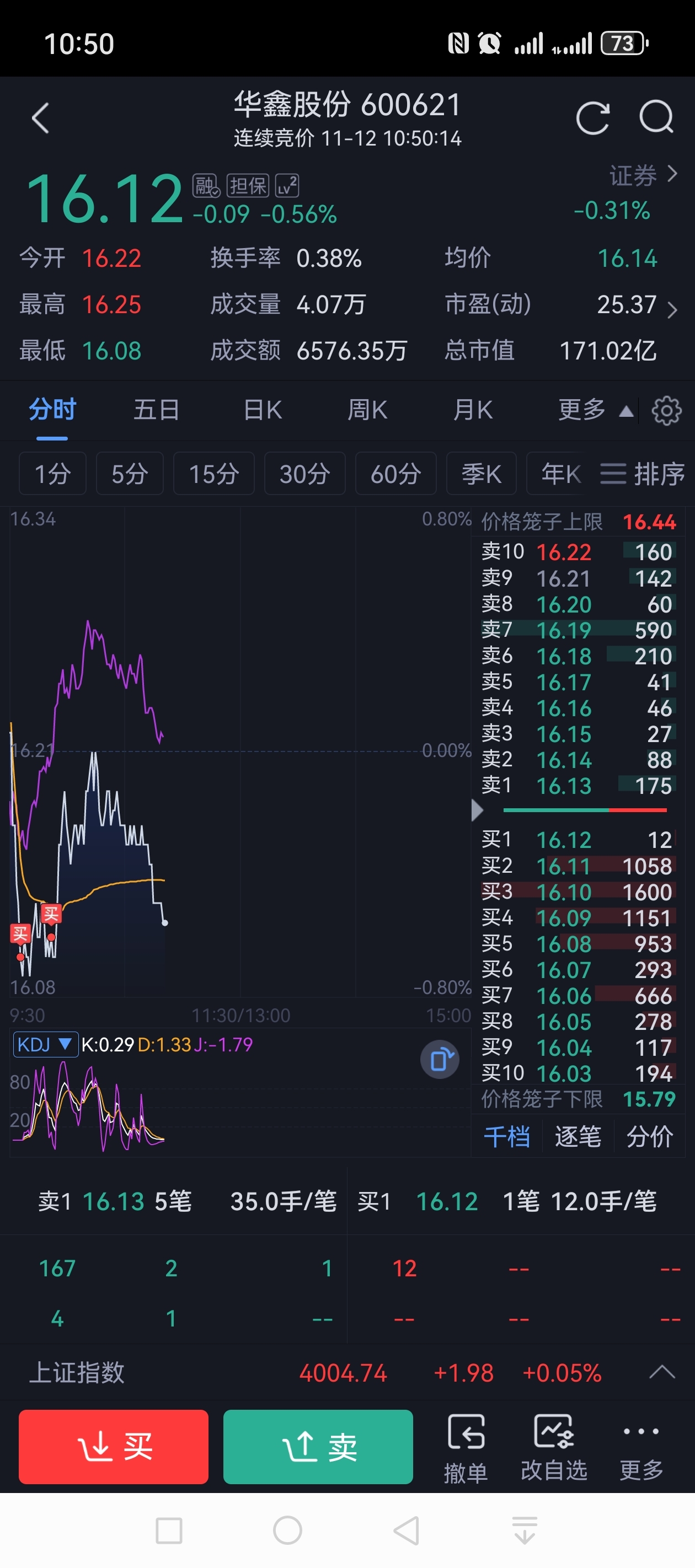This screenshot has width=695, height=1568.
Task: Switch to the 逐笔 tick tab
Action: click(x=578, y=1136)
